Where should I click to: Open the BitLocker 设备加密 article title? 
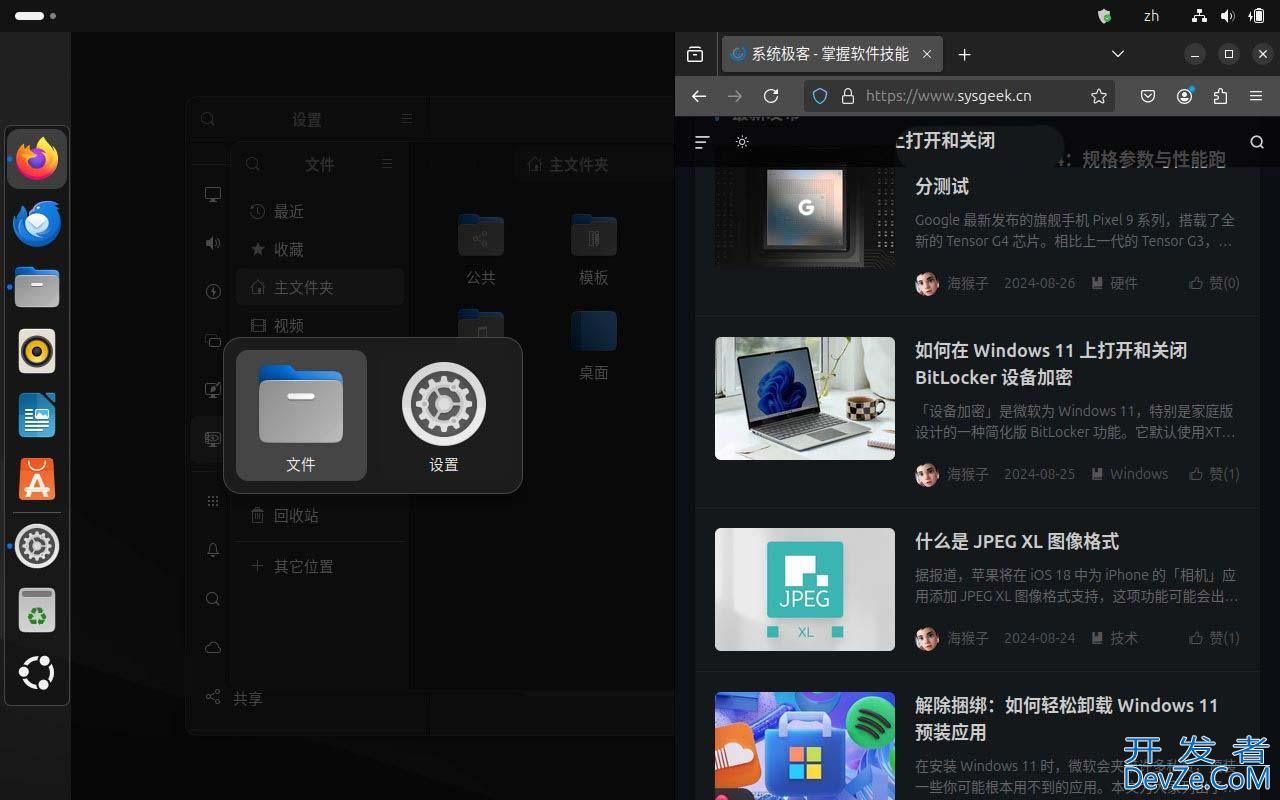(1051, 364)
